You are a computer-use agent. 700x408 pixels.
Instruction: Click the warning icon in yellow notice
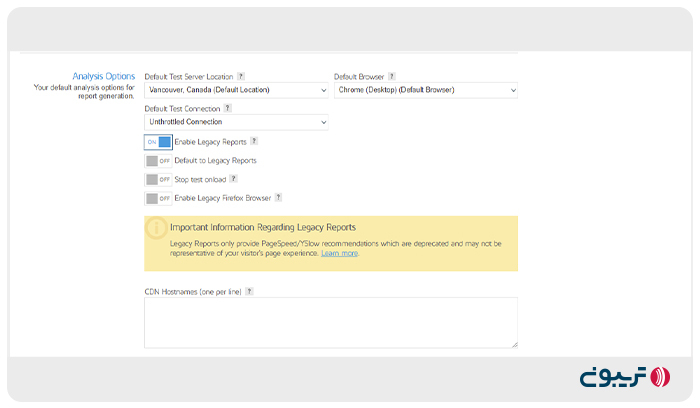click(x=156, y=228)
